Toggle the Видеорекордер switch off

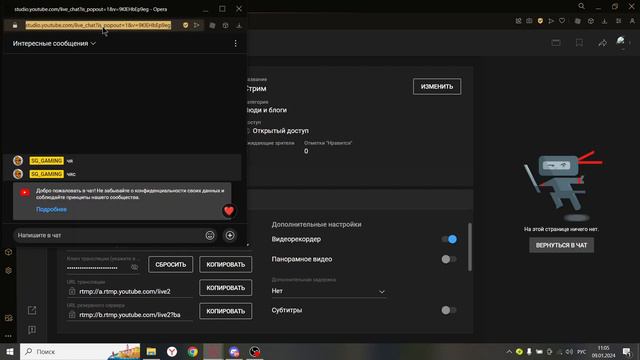(x=449, y=239)
